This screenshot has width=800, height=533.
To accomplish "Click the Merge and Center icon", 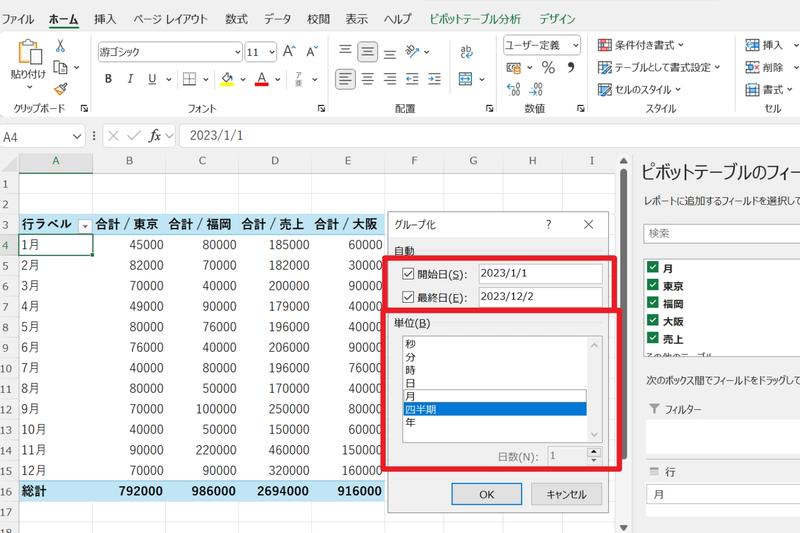I will [x=465, y=79].
